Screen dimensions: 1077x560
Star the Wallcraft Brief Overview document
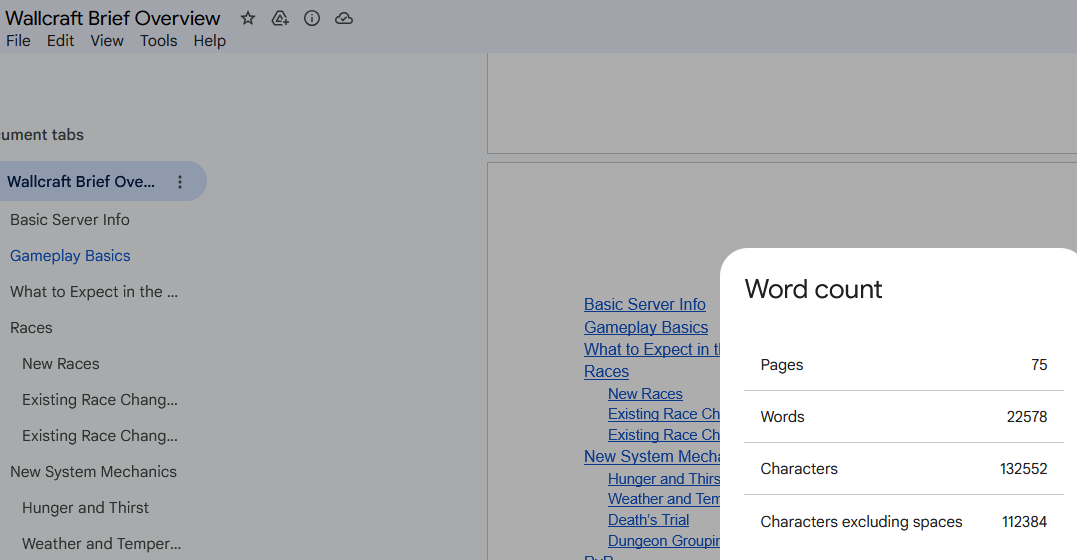pyautogui.click(x=248, y=19)
